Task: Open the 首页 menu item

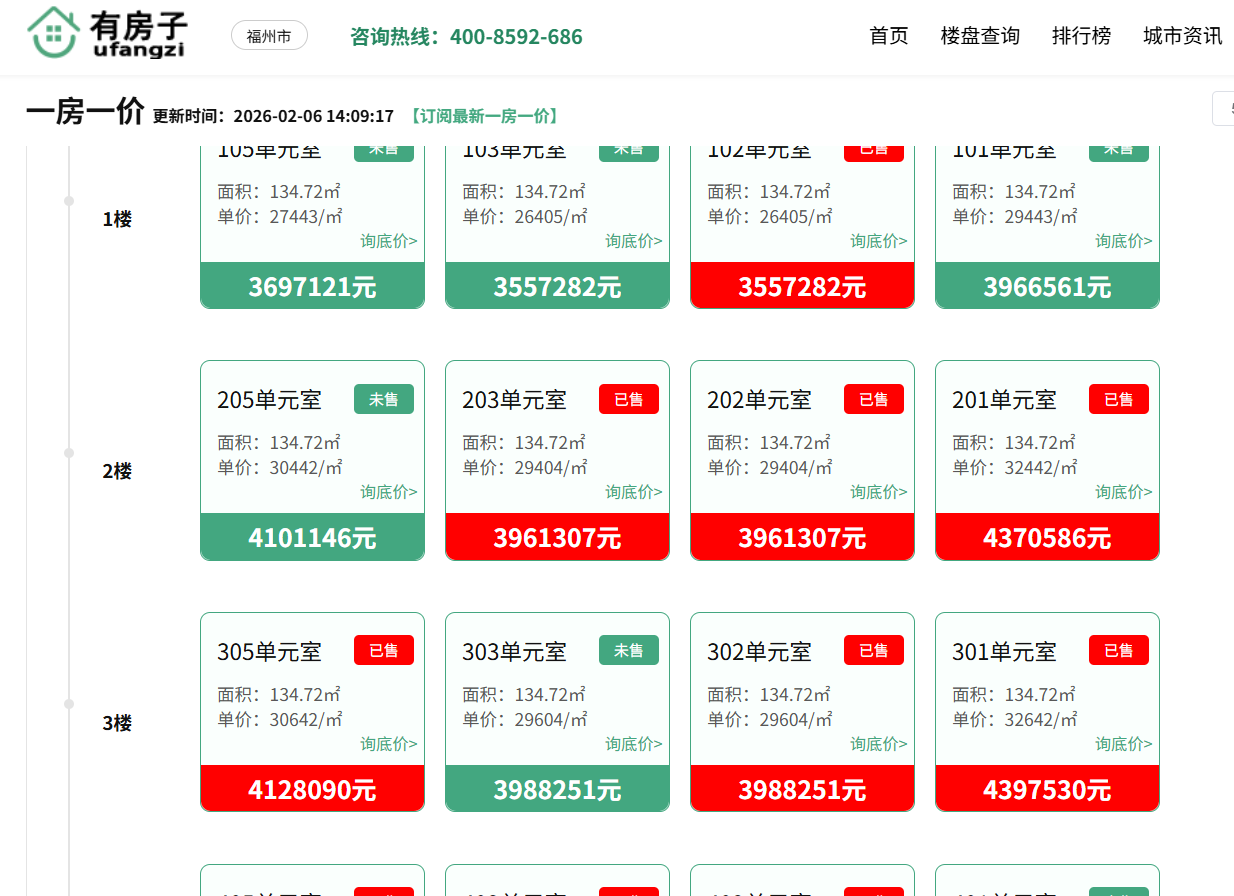Action: (x=889, y=36)
